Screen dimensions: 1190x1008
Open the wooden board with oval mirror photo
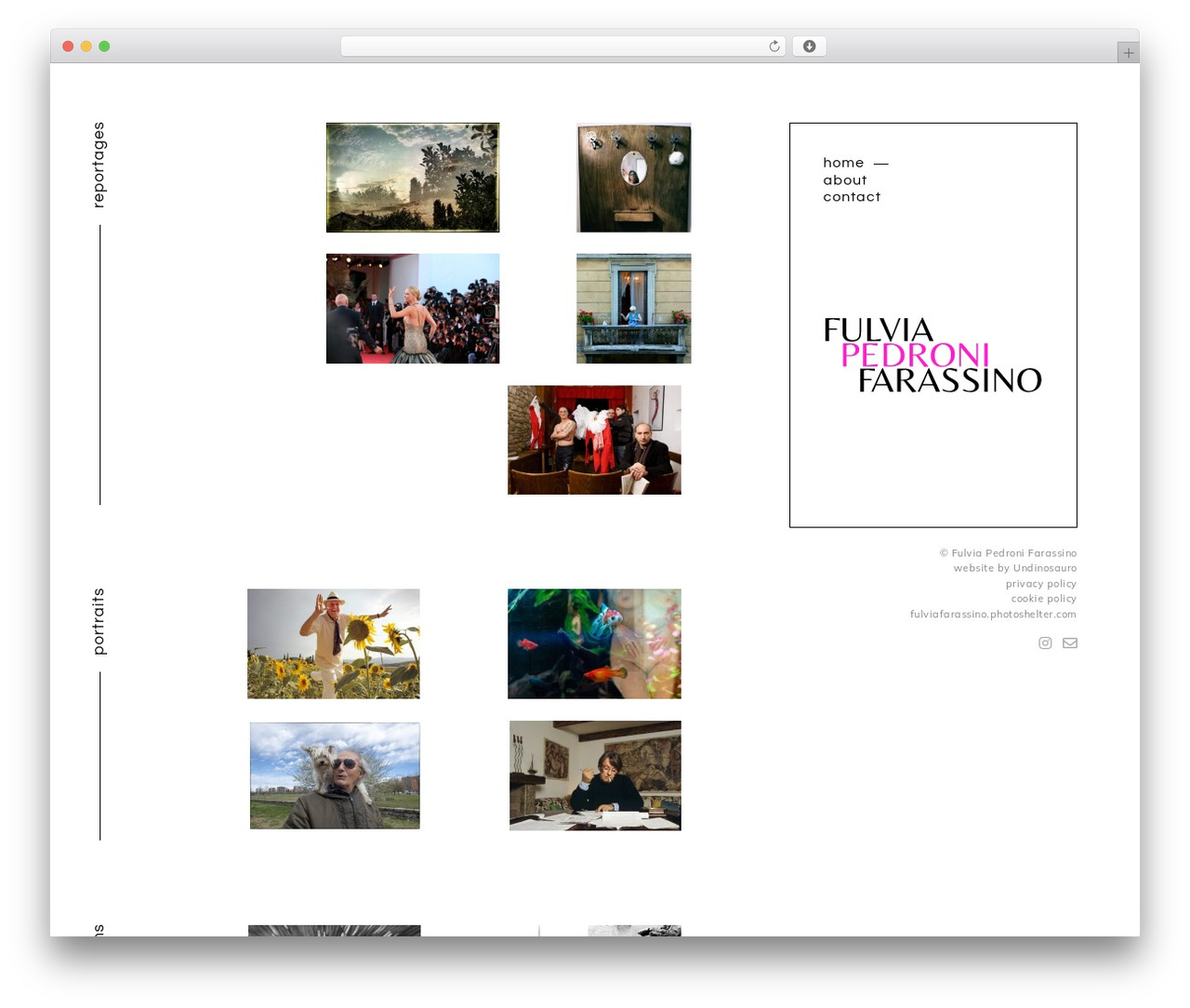(634, 178)
